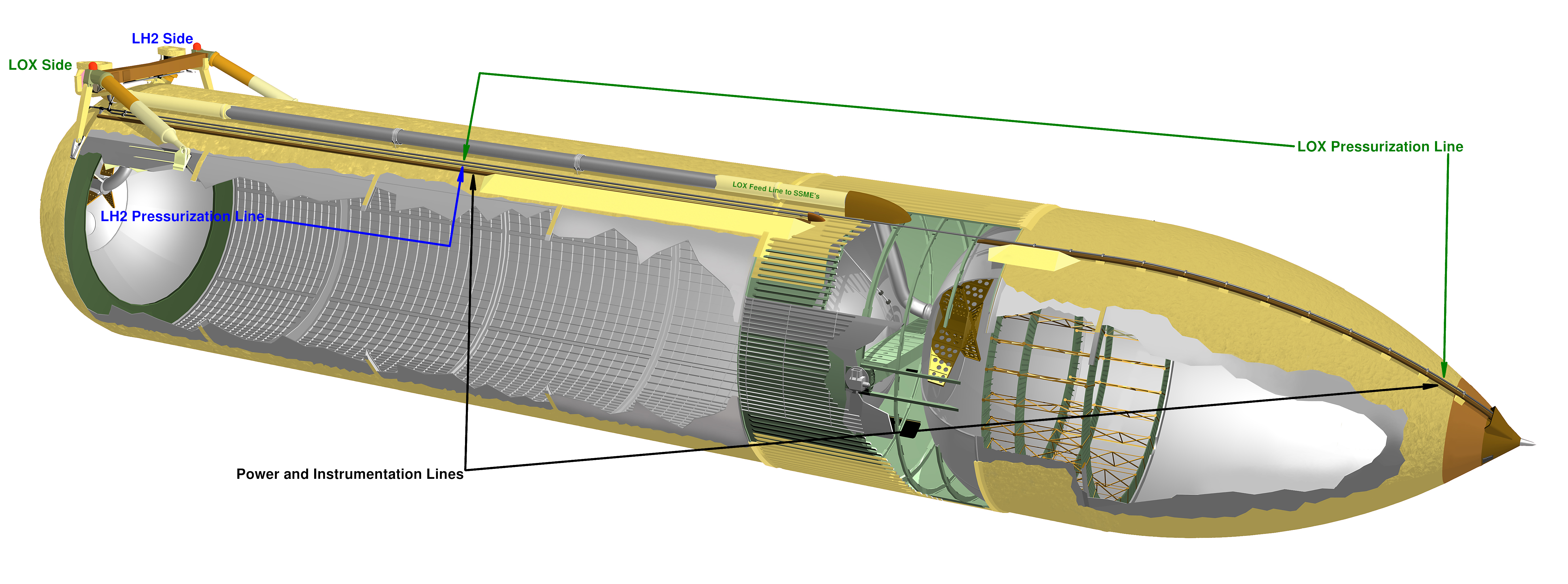Viewport: 1568px width, 584px height.
Task: Click the 'LOX Side' label
Action: [x=40, y=65]
